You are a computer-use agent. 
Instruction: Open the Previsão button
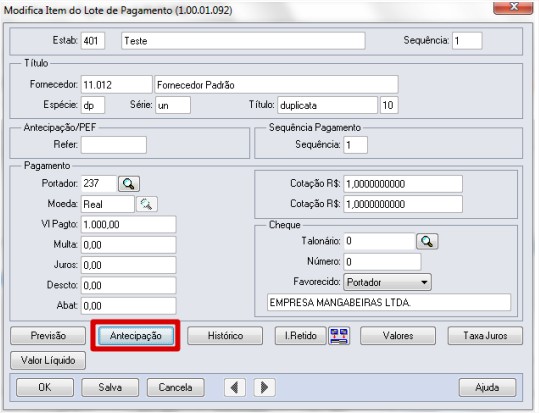[x=48, y=336]
